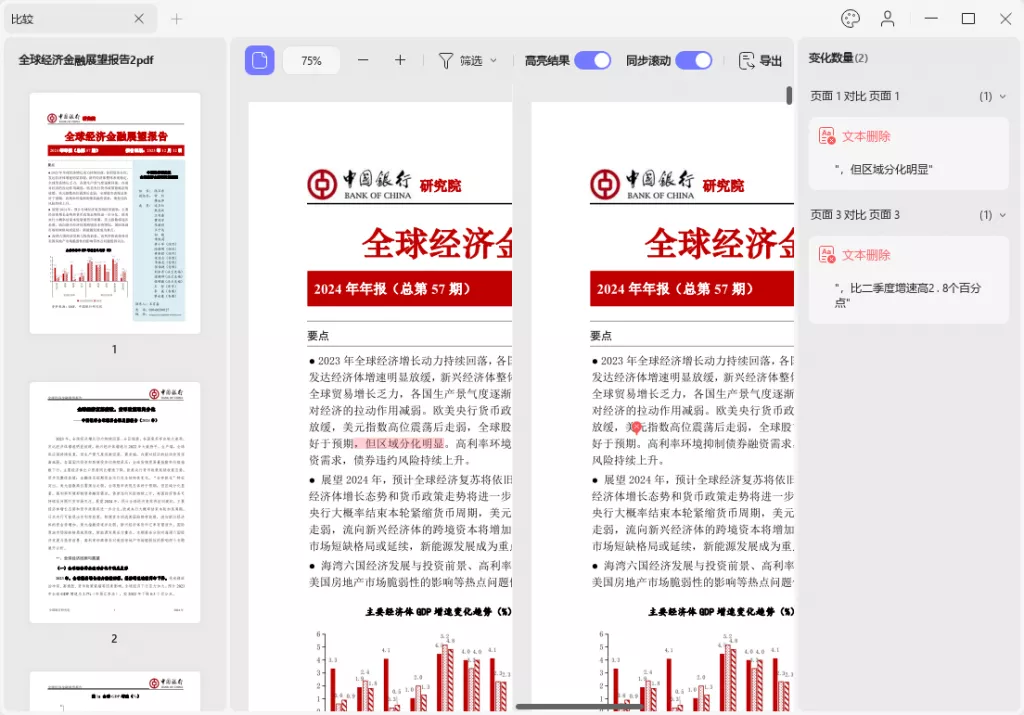Click the 75% zoom level button
The image size is (1024, 715).
tap(311, 60)
